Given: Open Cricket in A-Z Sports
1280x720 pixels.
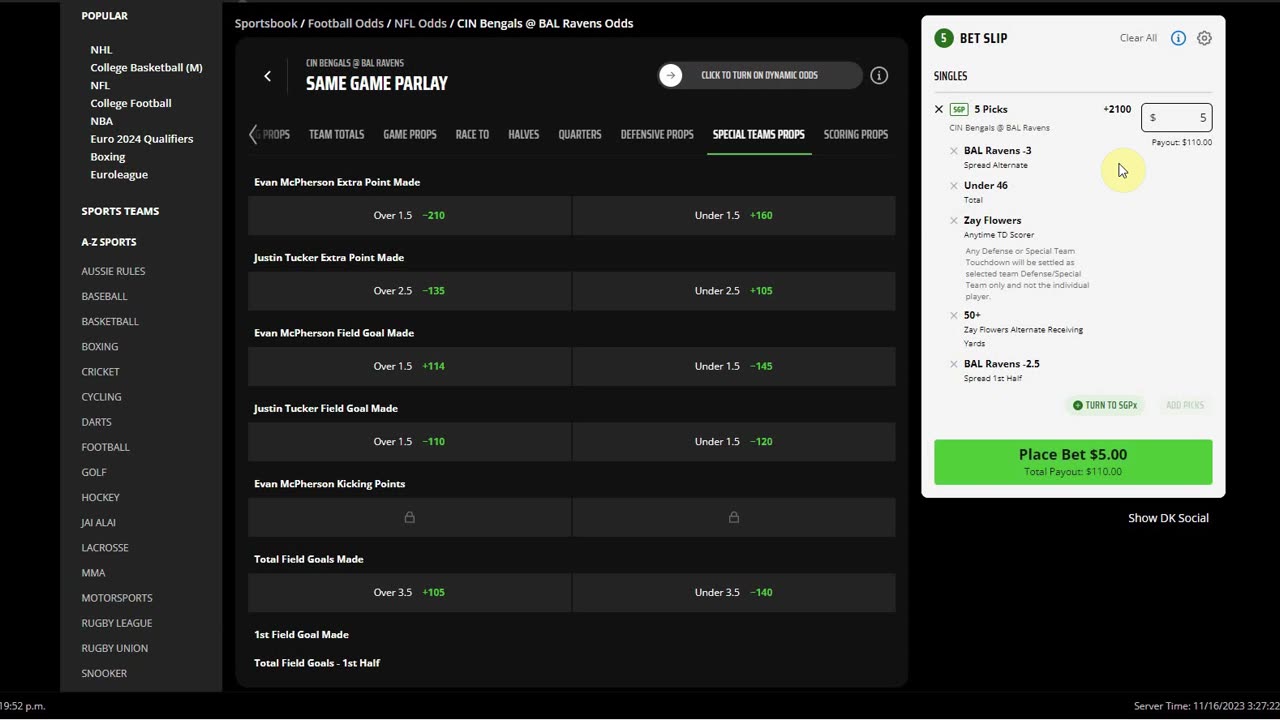Looking at the screenshot, I should point(100,372).
